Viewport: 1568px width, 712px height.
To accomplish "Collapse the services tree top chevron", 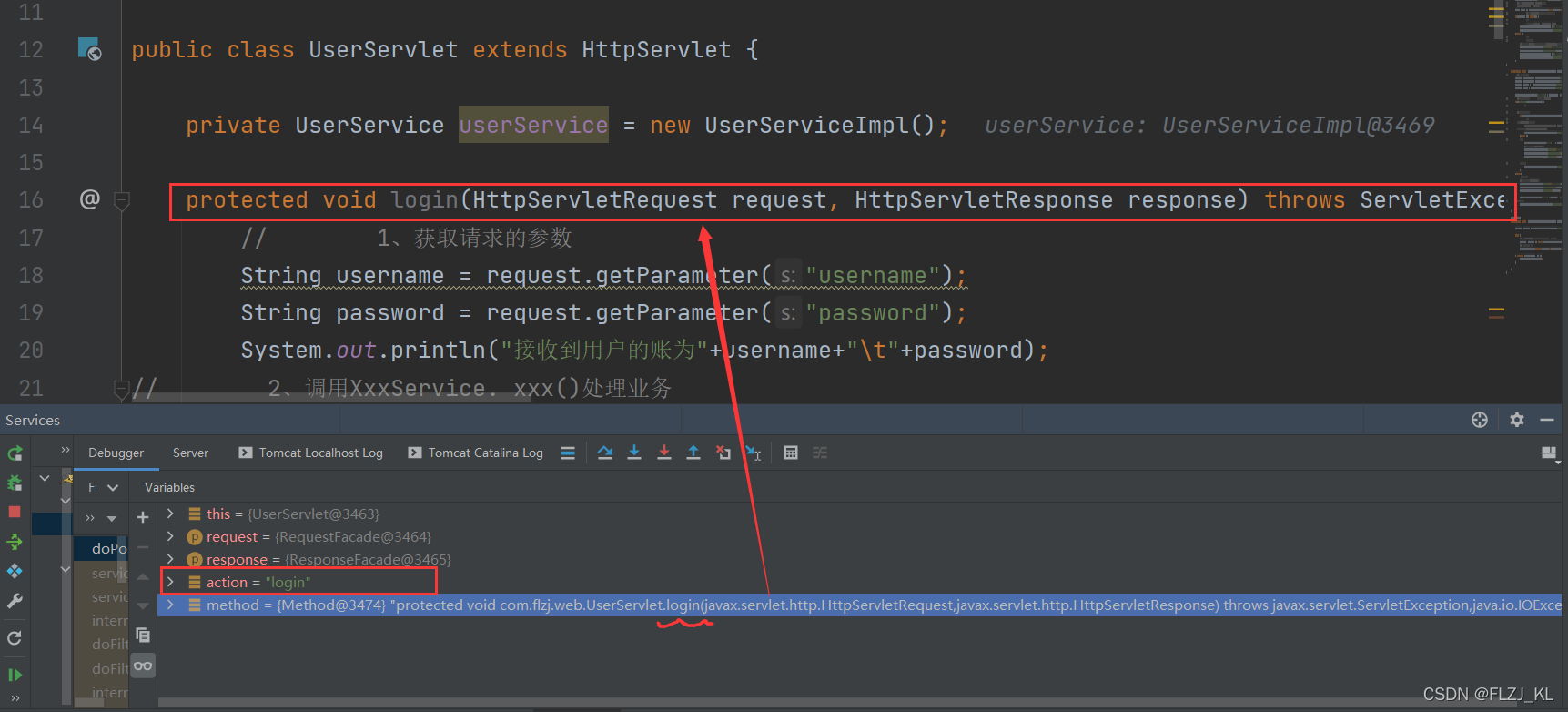I will click(44, 478).
